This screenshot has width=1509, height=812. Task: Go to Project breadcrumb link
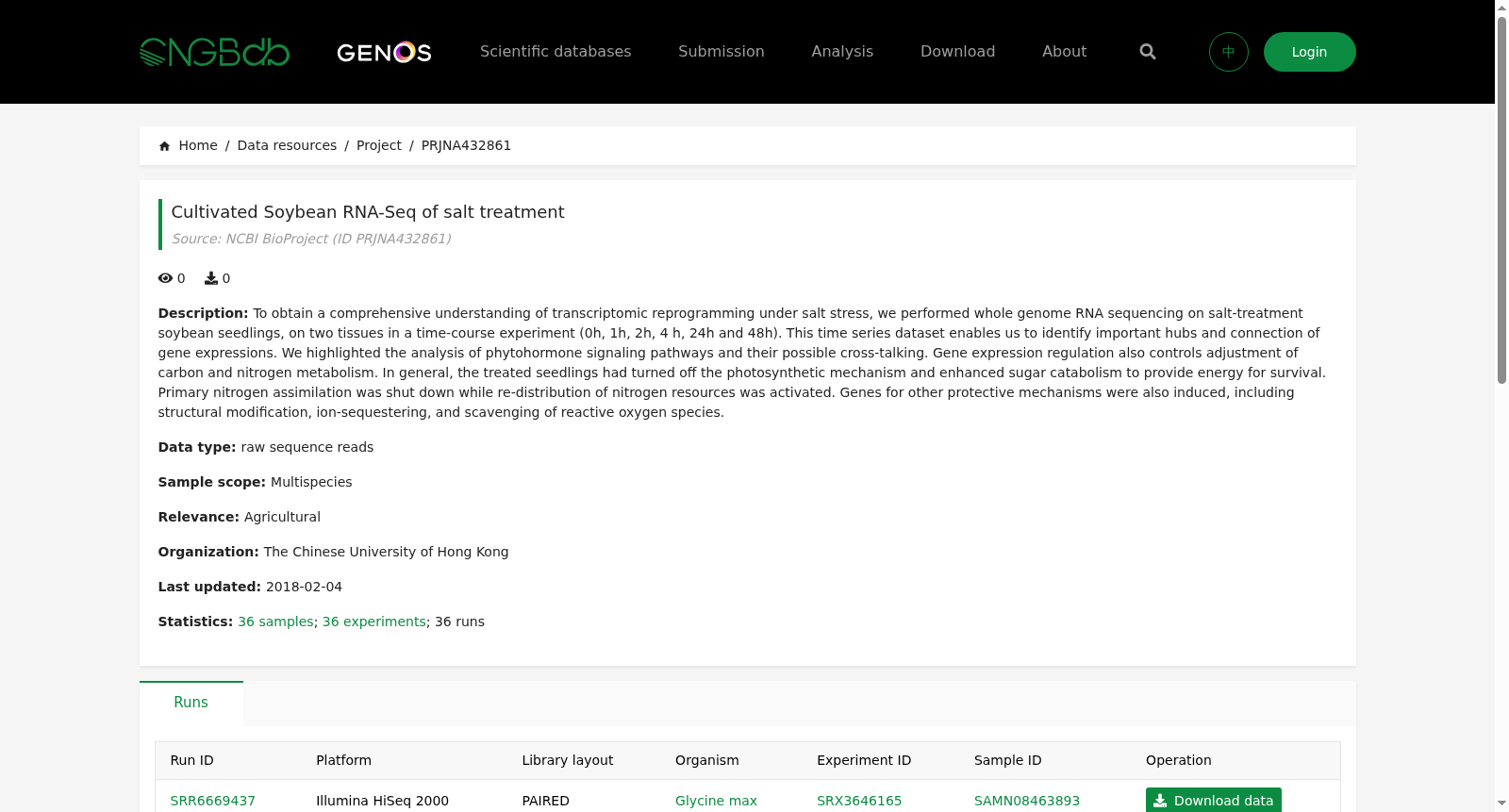click(378, 145)
